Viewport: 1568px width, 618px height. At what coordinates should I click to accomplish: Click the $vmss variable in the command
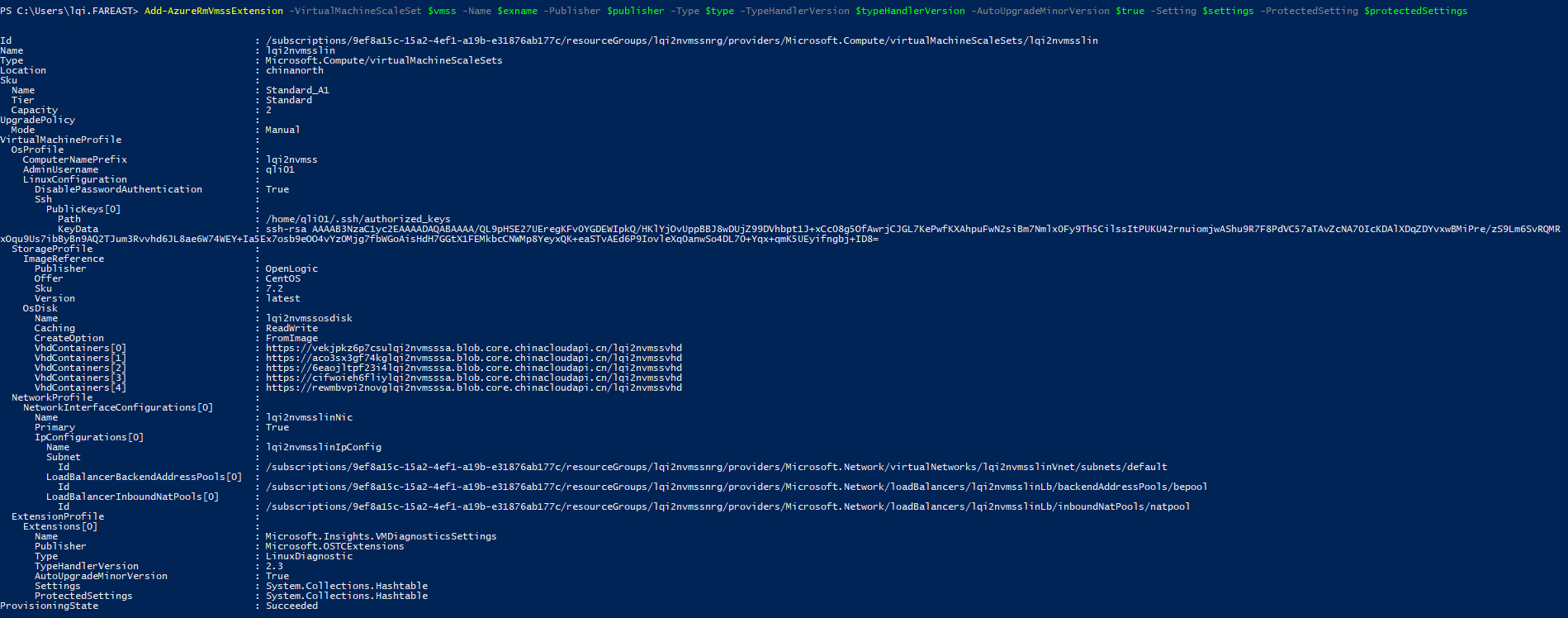click(x=442, y=11)
